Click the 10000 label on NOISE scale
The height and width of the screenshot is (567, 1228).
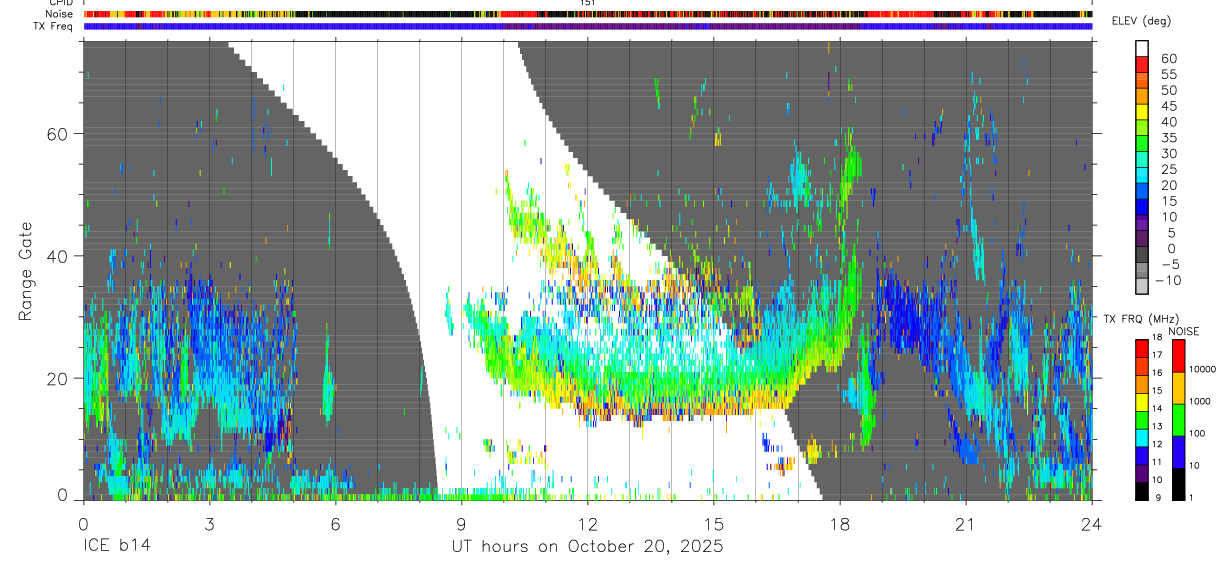click(x=1202, y=370)
